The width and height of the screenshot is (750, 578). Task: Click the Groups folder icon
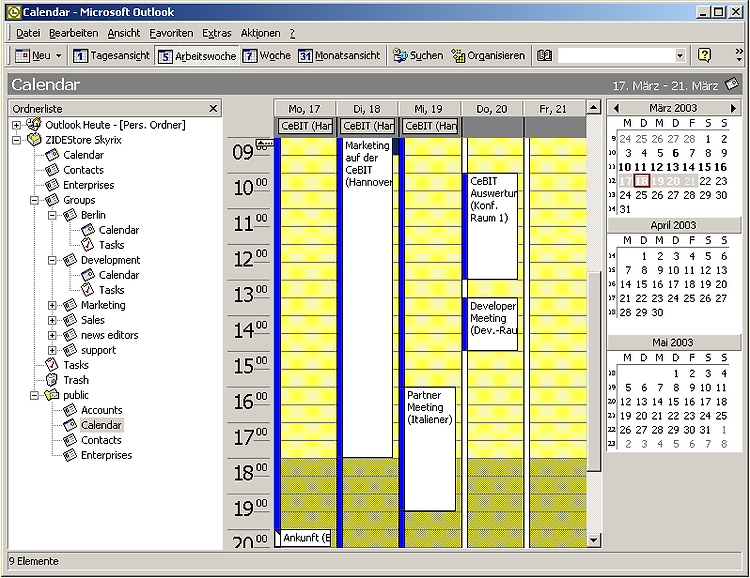[52, 200]
